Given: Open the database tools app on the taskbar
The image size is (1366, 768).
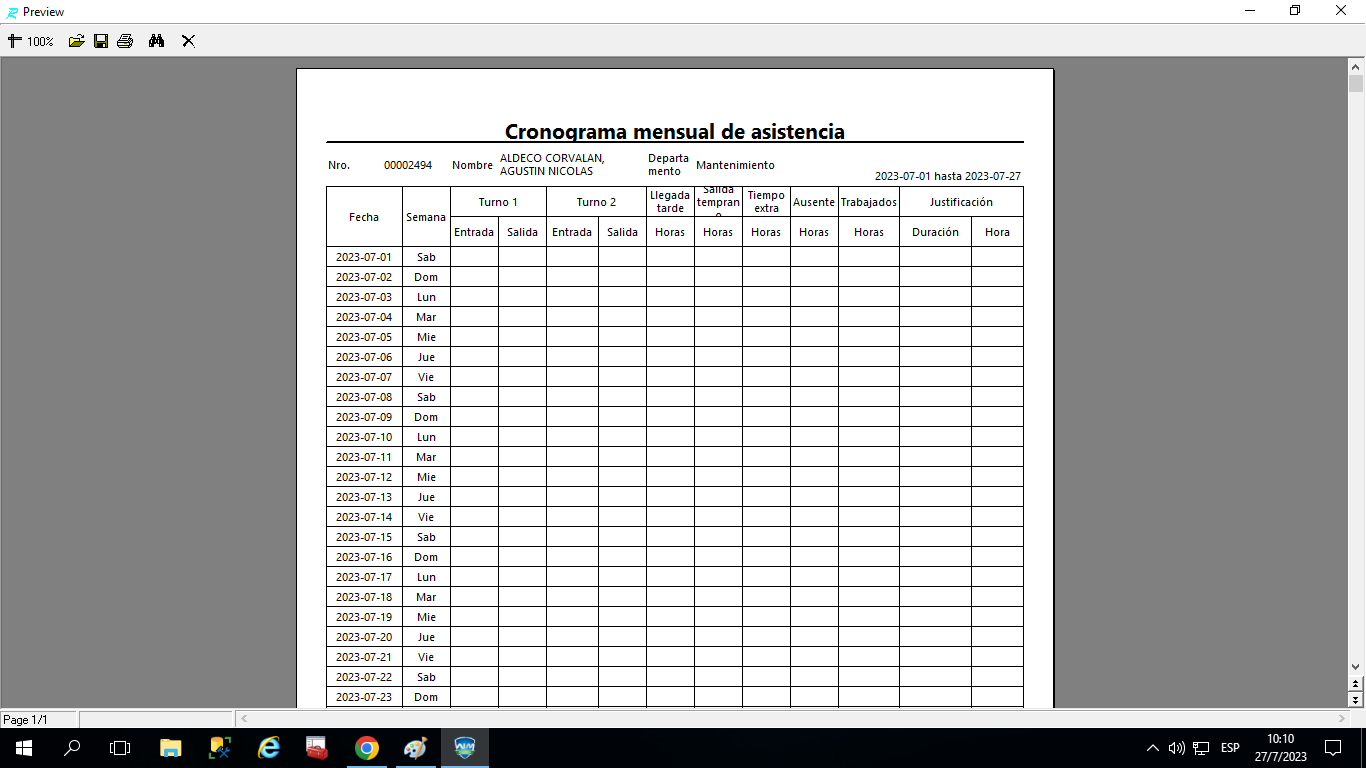Looking at the screenshot, I should (x=220, y=748).
